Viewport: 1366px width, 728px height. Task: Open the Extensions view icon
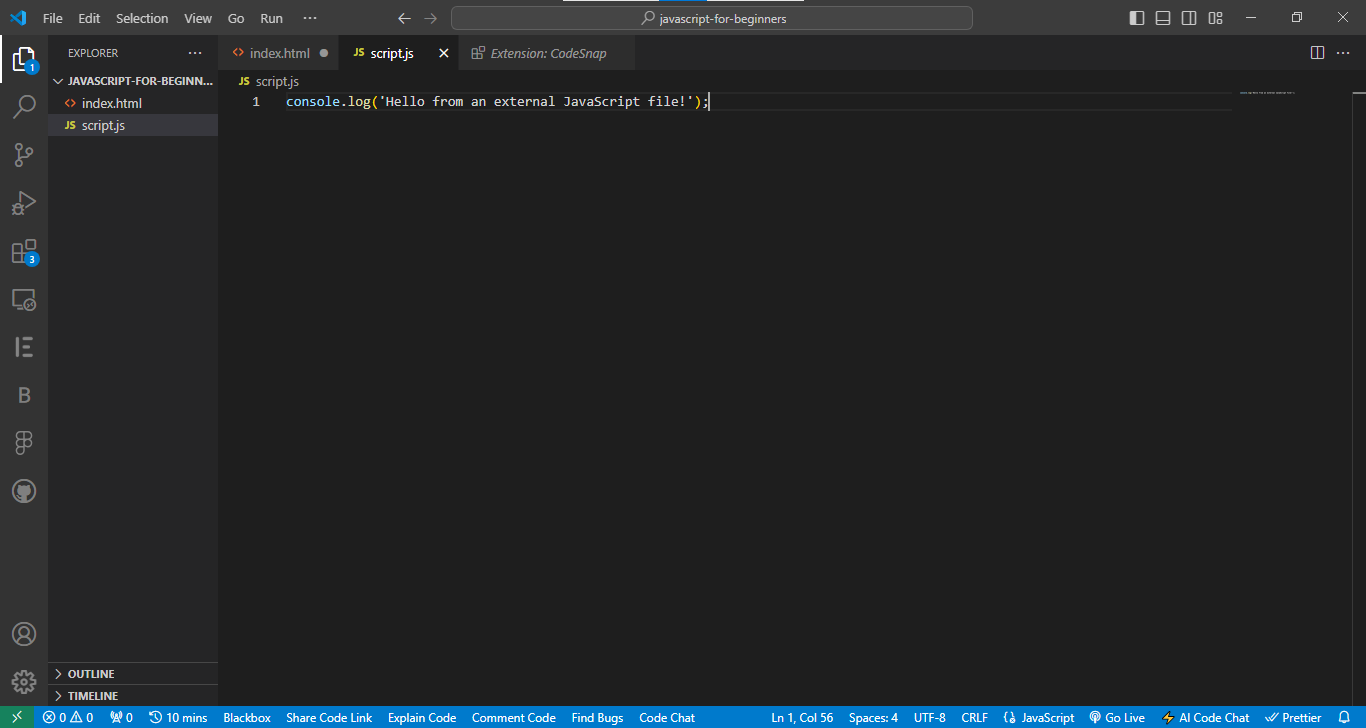click(24, 251)
